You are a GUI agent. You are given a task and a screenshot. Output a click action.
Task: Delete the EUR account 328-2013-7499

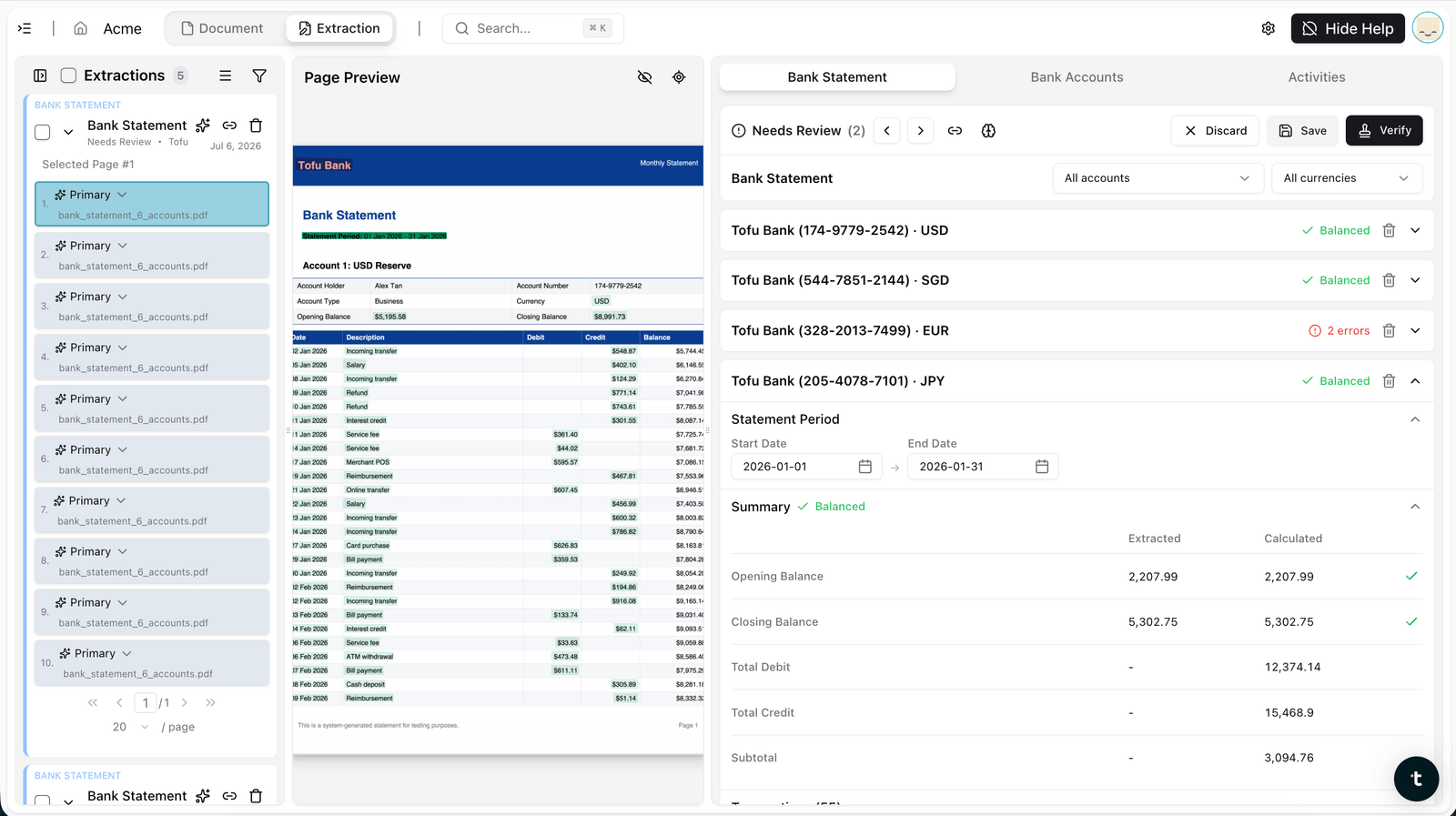[1389, 330]
